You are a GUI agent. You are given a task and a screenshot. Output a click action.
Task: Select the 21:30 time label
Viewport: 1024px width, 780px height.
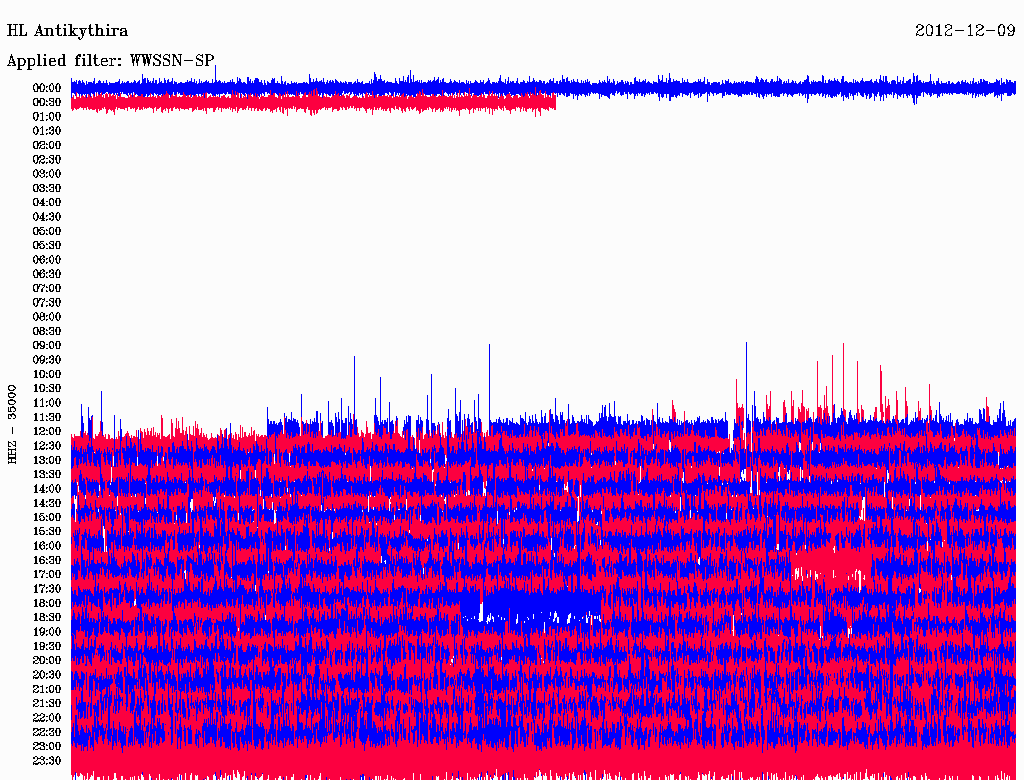point(47,704)
